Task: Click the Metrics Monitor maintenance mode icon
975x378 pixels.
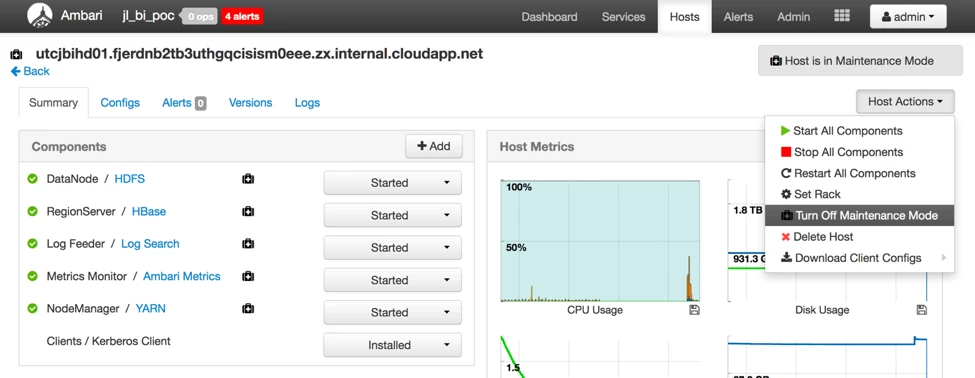Action: (247, 276)
